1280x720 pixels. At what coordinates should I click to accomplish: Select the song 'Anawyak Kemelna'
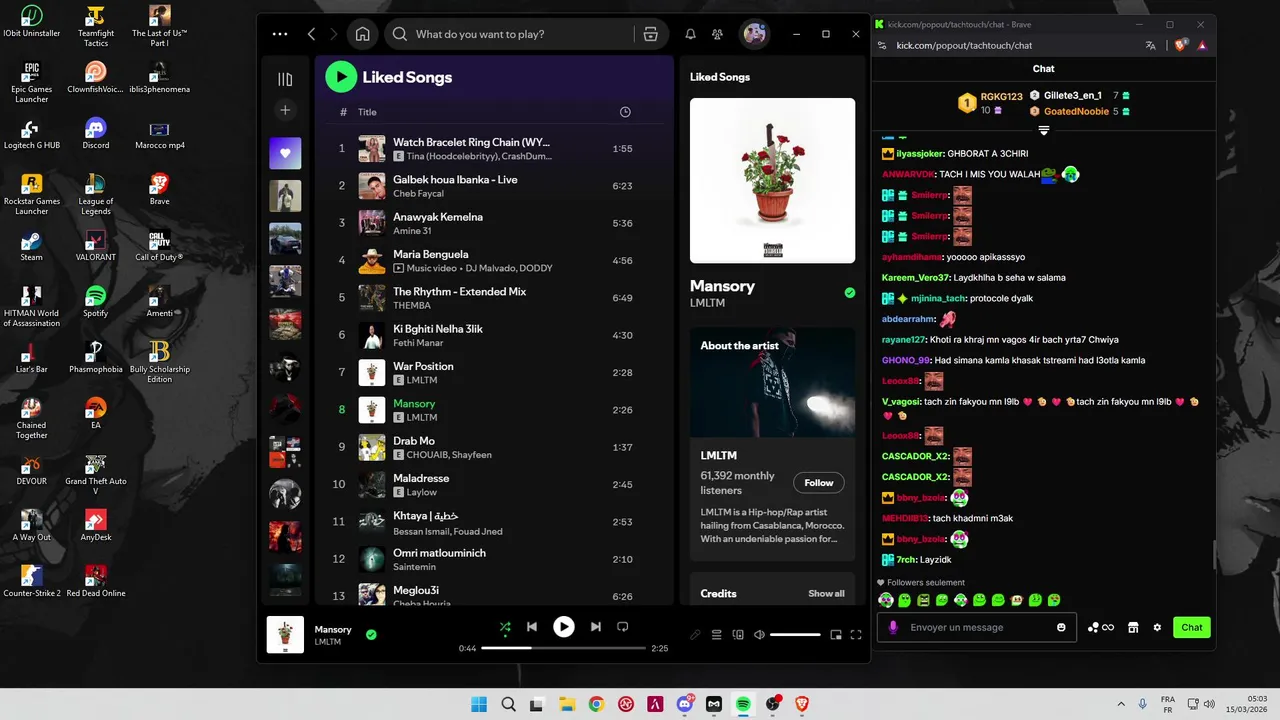[x=438, y=217]
